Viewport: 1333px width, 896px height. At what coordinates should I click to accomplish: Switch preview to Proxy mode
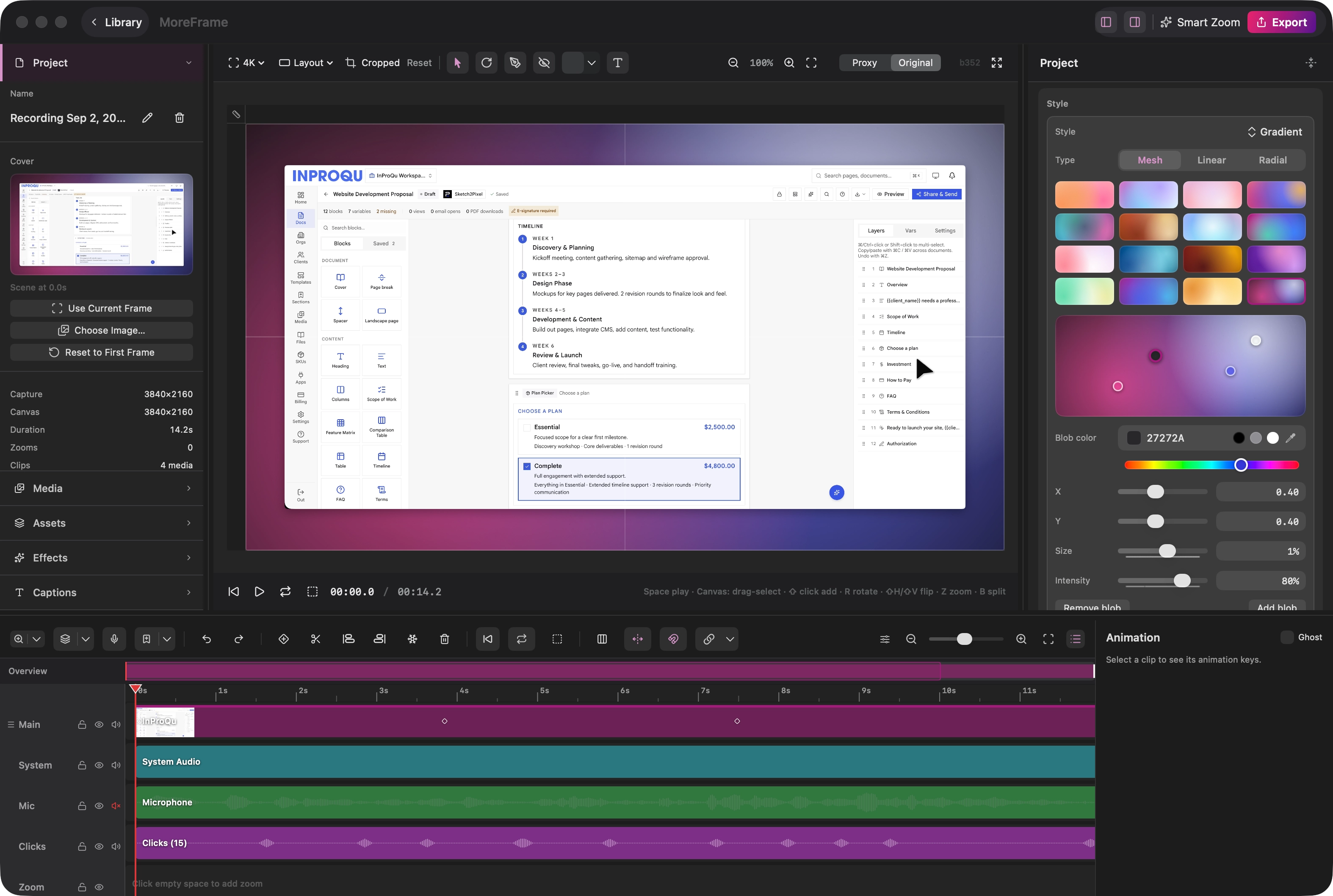(865, 63)
